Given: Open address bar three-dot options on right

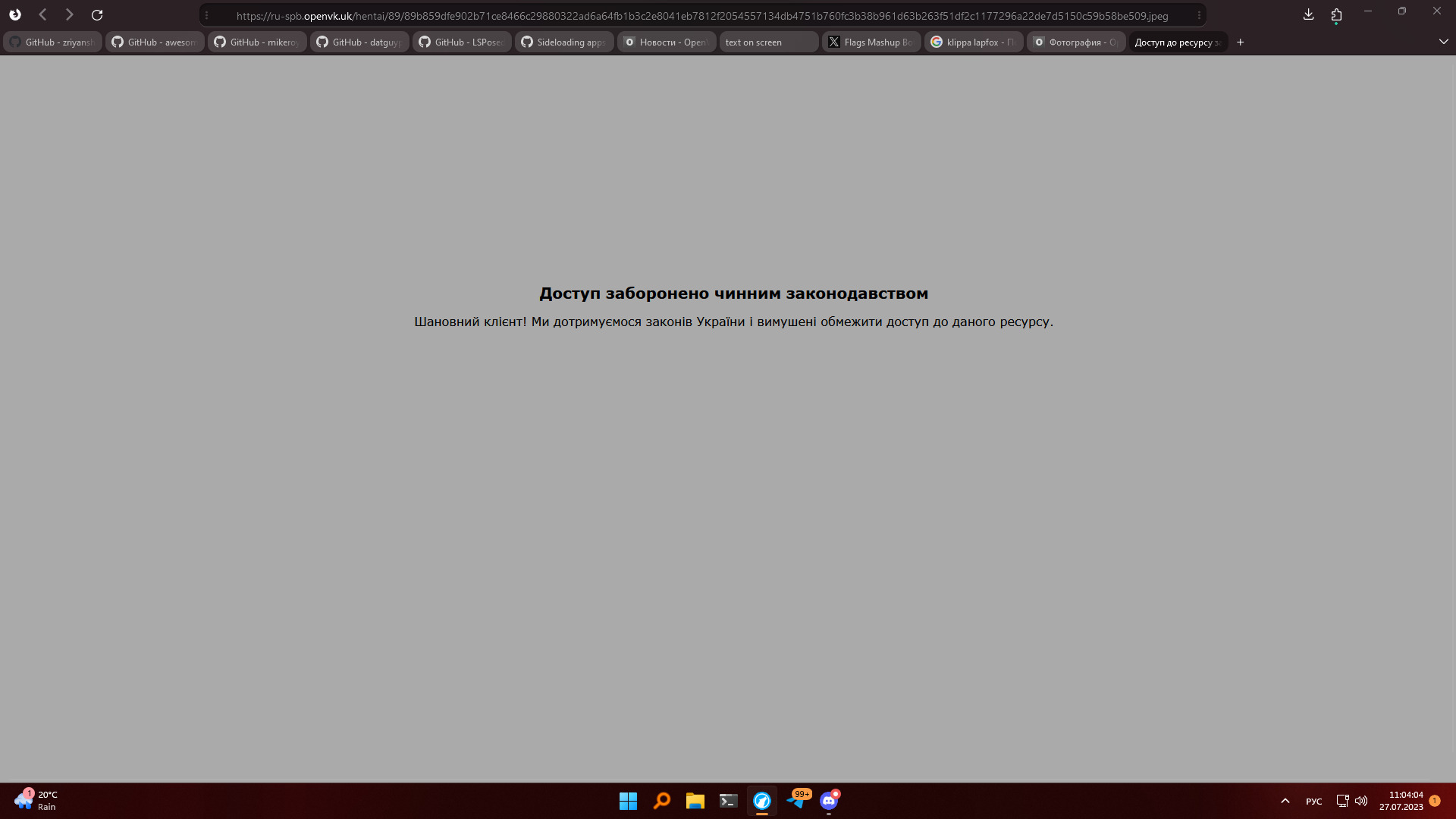Looking at the screenshot, I should pyautogui.click(x=1199, y=15).
